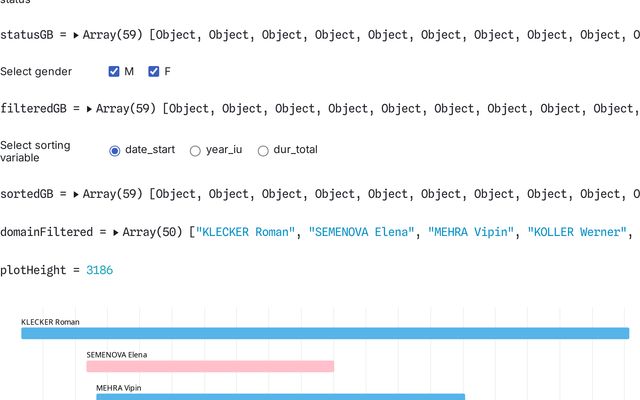Choose year_iu as sorting variable
640x400 pixels.
pos(195,151)
